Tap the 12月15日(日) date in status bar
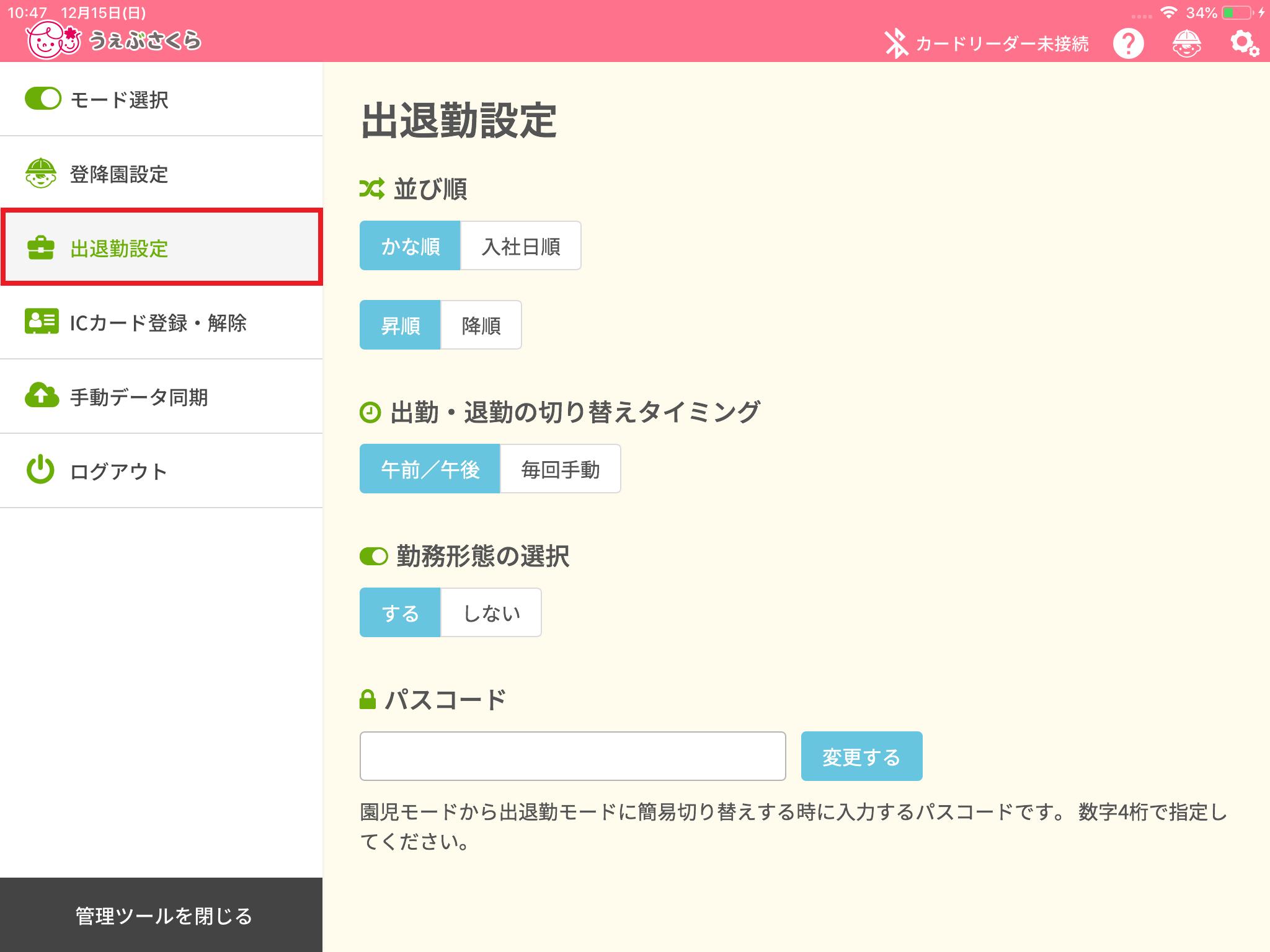The image size is (1270, 952). coord(104,12)
